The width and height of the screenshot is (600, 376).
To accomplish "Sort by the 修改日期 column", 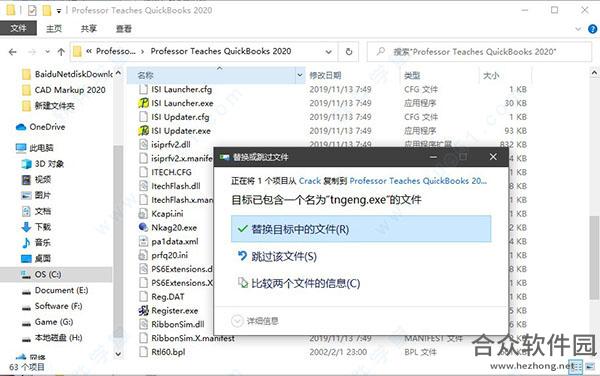I will [325, 75].
